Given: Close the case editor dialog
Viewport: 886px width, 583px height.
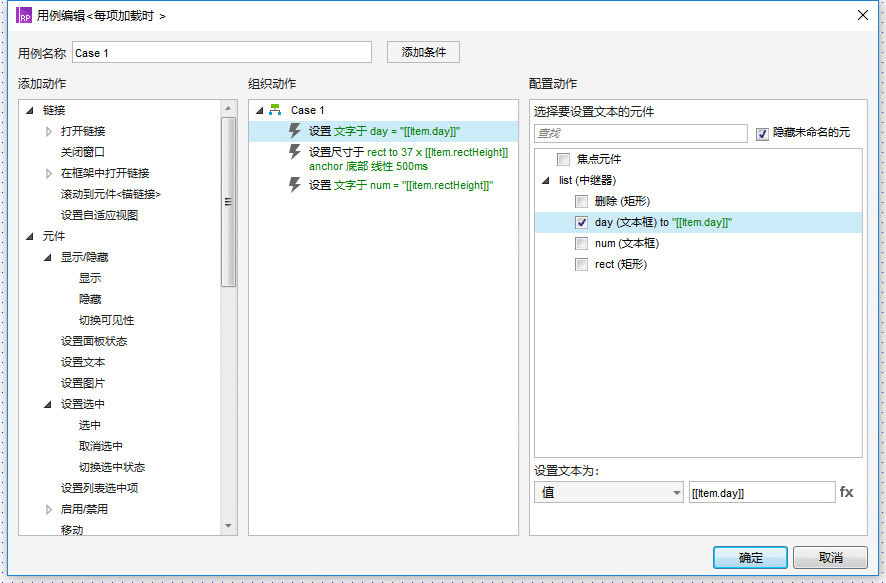Looking at the screenshot, I should click(863, 15).
